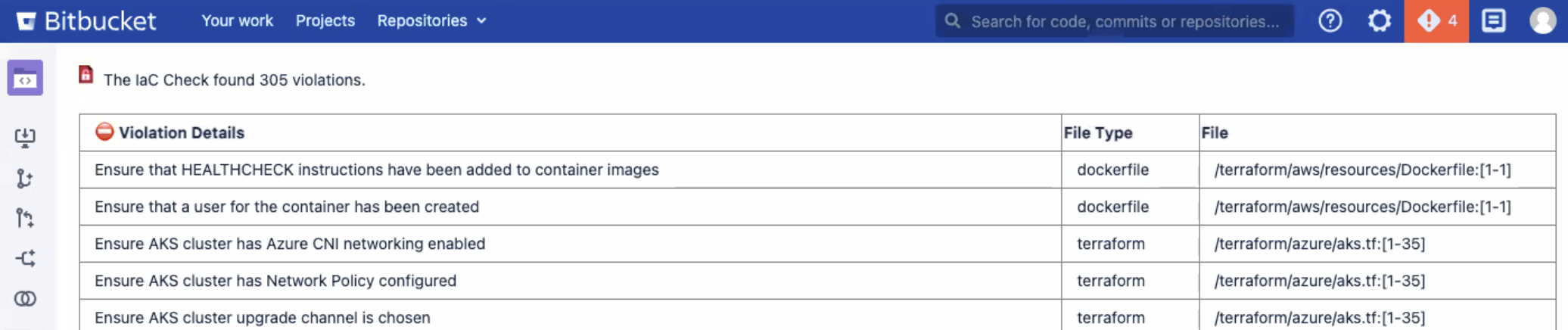This screenshot has width=1568, height=330.
Task: Click the Bitbucket logo
Action: tap(86, 21)
